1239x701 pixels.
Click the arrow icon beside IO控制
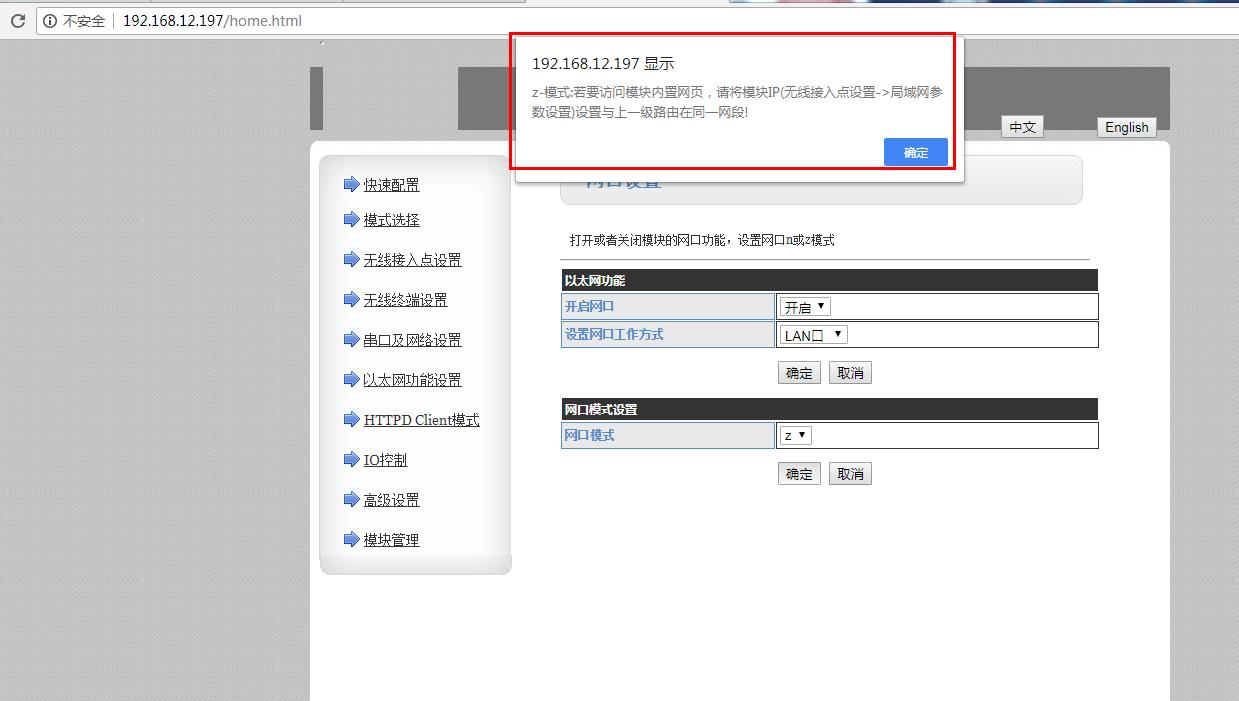(351, 459)
